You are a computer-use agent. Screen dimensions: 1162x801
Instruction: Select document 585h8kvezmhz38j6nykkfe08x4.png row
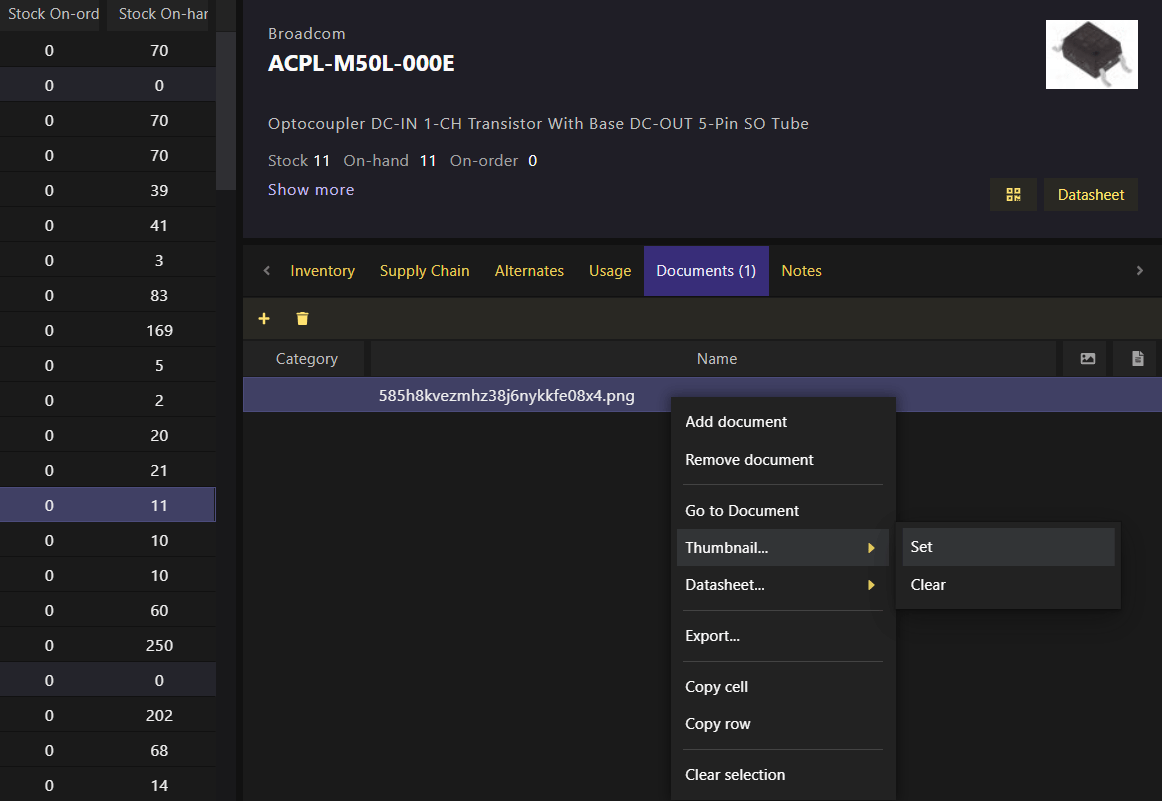click(703, 395)
